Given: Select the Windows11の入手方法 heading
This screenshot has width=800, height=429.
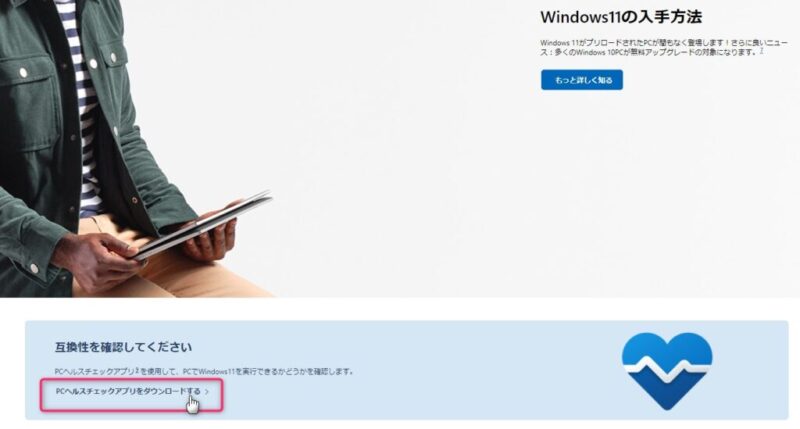Looking at the screenshot, I should point(621,17).
